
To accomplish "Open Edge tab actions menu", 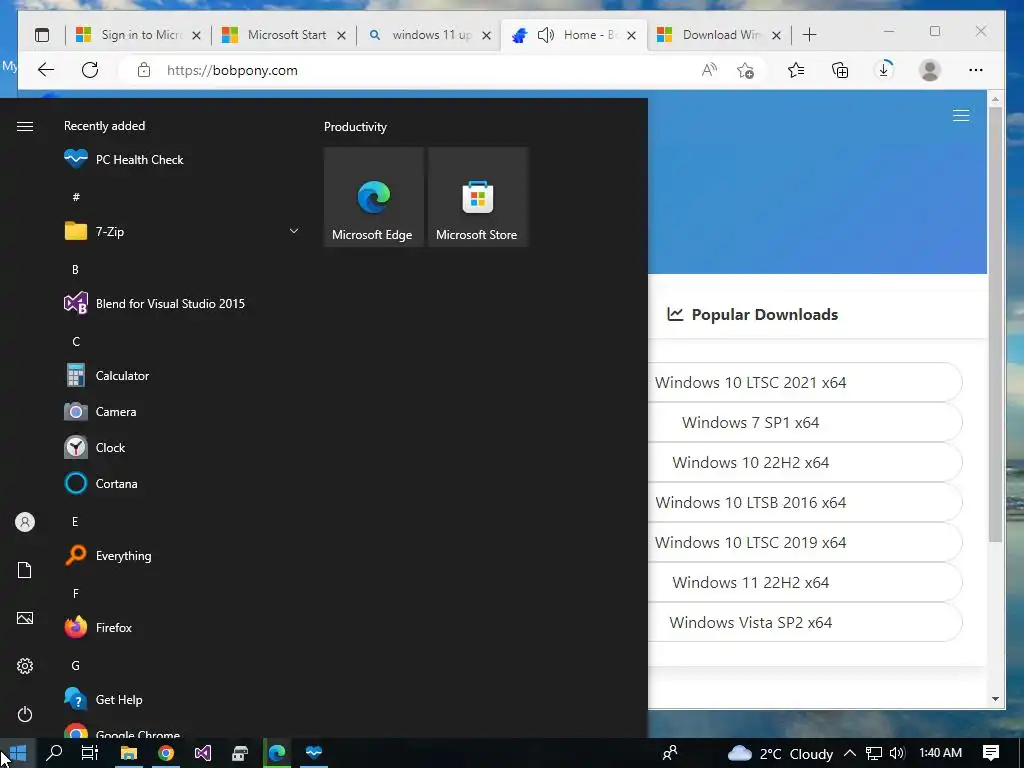I will (42, 35).
